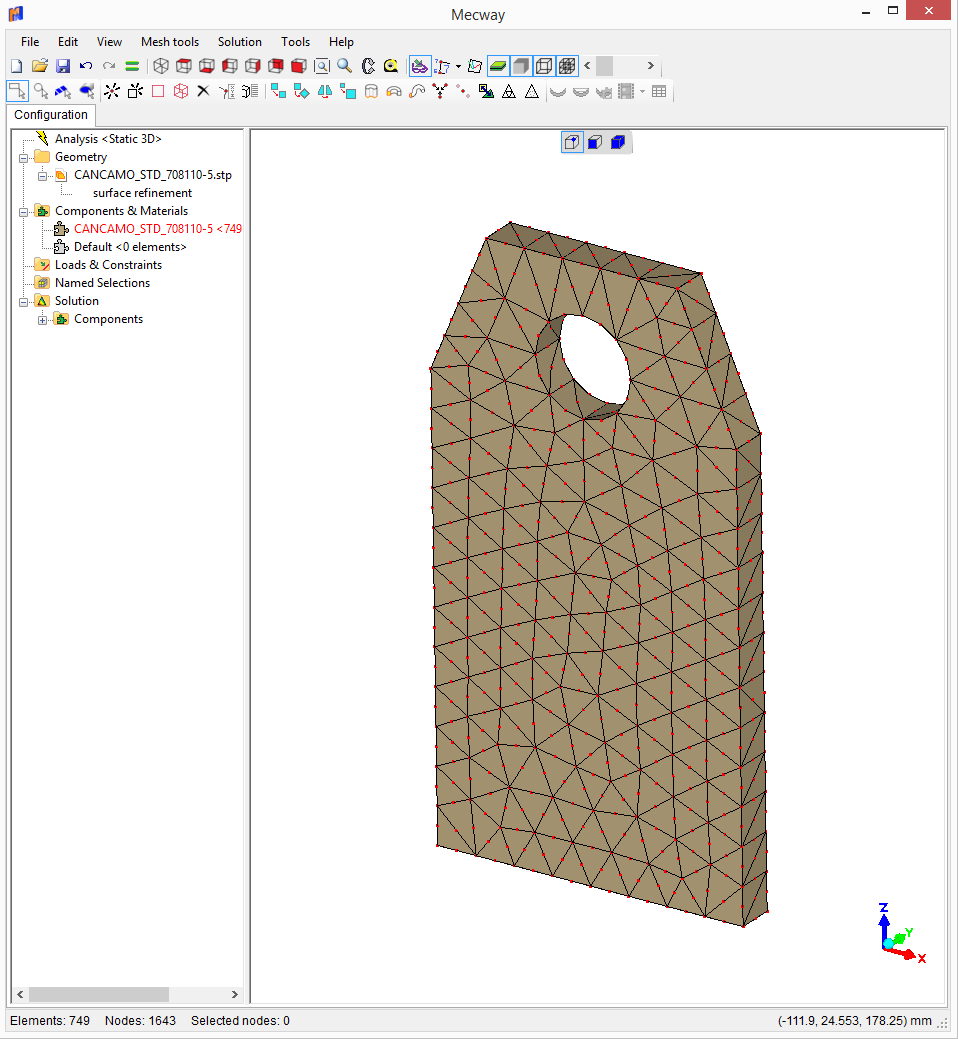Click the new element icon with square and rays

135,91
